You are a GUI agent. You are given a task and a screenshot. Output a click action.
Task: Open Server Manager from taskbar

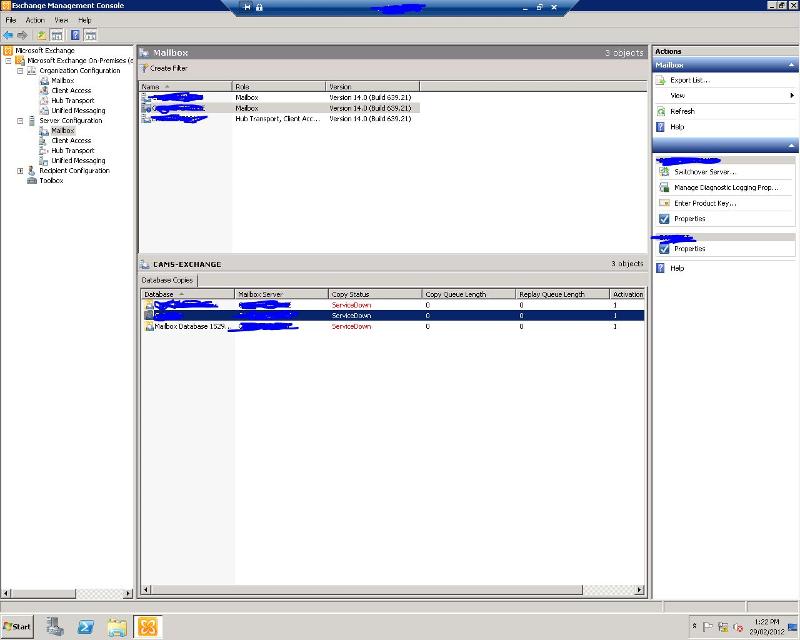54,627
